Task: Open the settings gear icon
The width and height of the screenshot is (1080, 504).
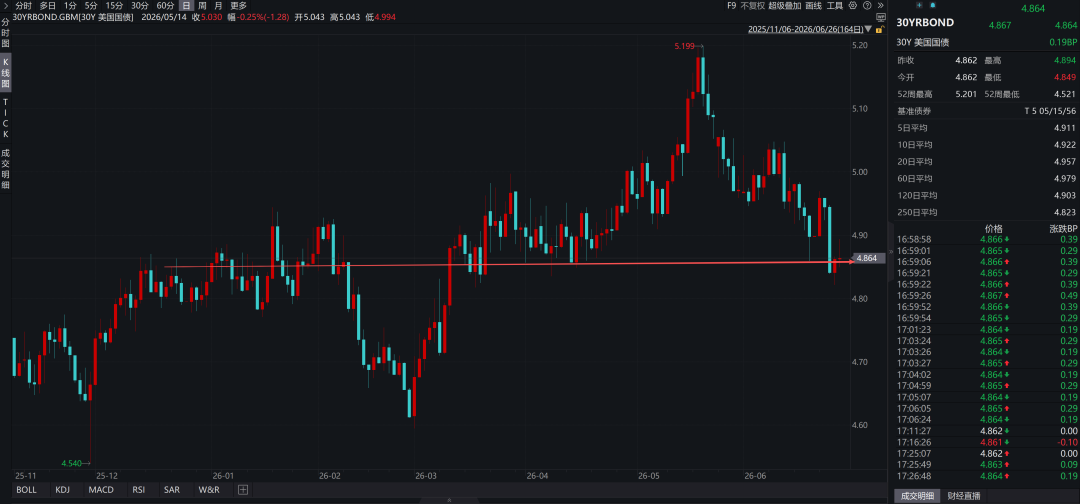Action: (x=853, y=6)
